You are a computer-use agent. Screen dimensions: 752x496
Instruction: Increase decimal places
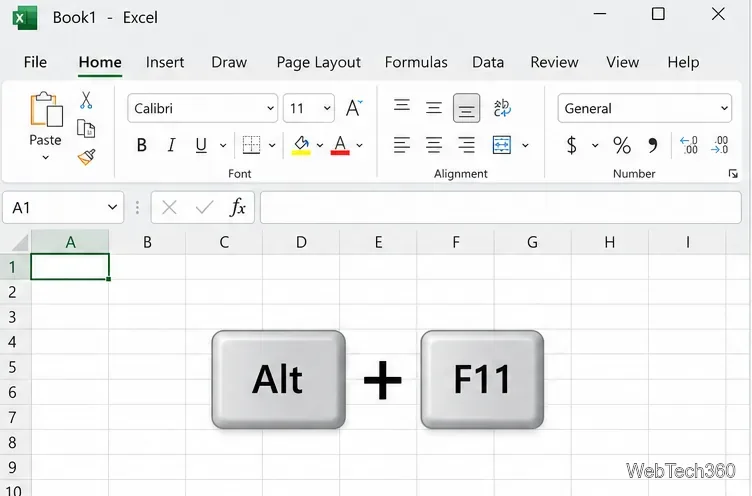(689, 145)
